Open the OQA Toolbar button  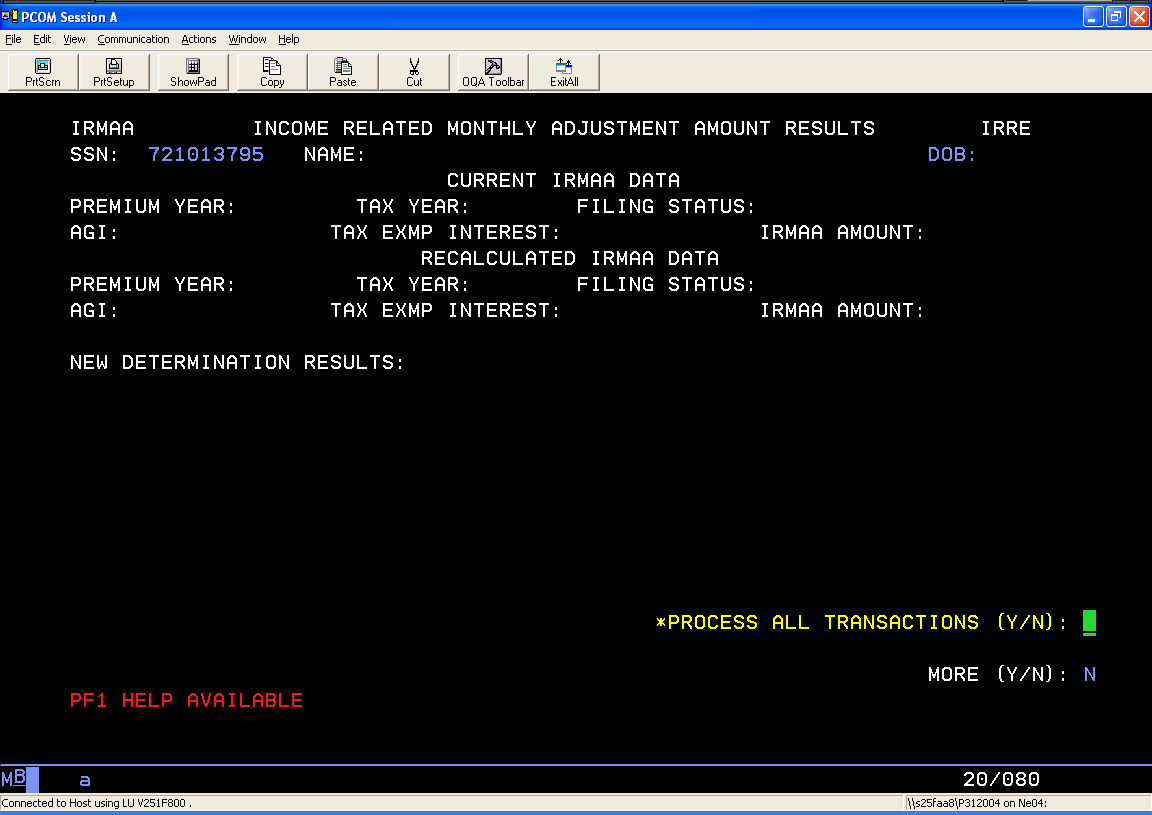tap(493, 72)
